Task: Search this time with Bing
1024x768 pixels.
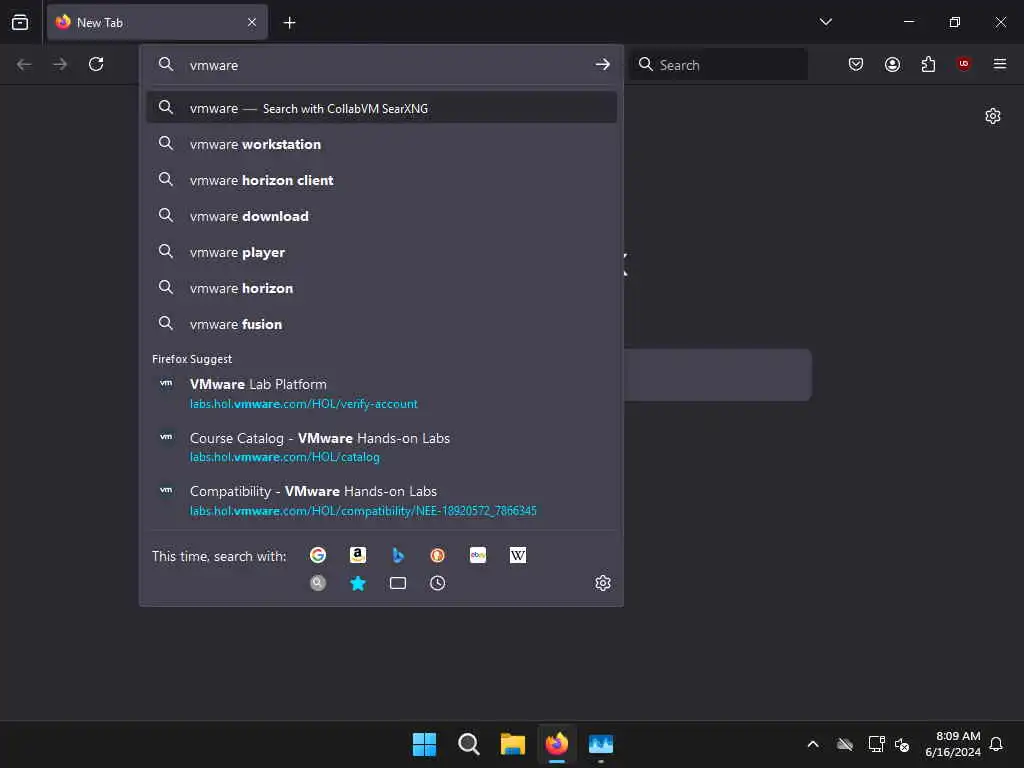Action: click(x=398, y=555)
